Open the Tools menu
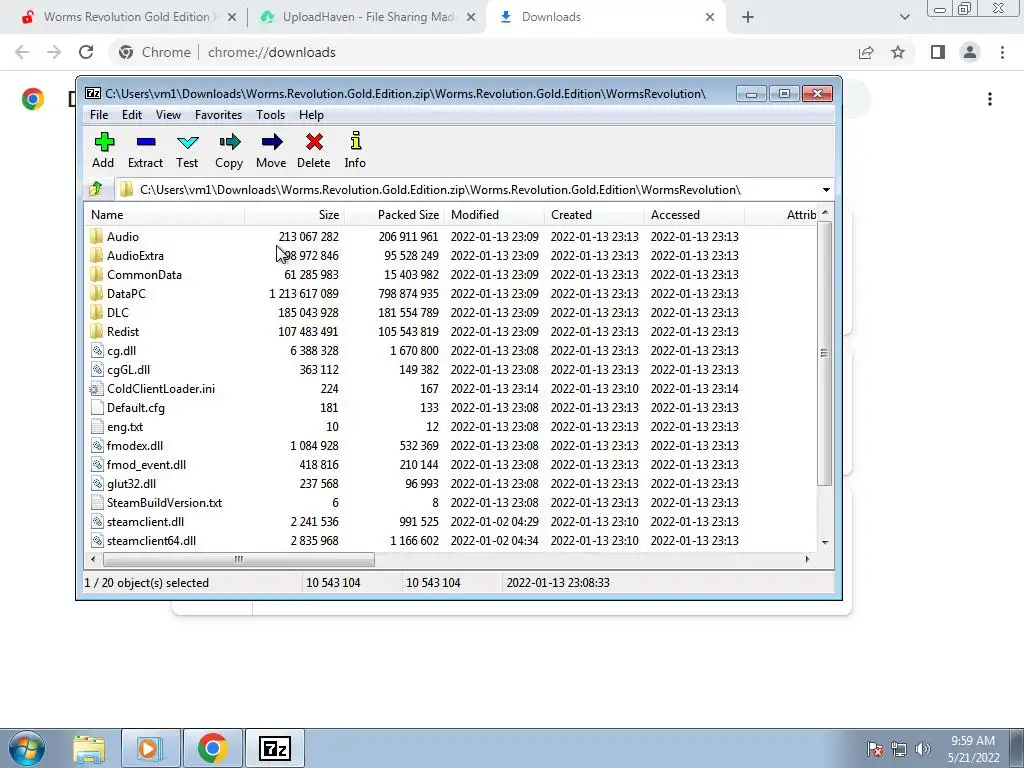 [x=270, y=115]
